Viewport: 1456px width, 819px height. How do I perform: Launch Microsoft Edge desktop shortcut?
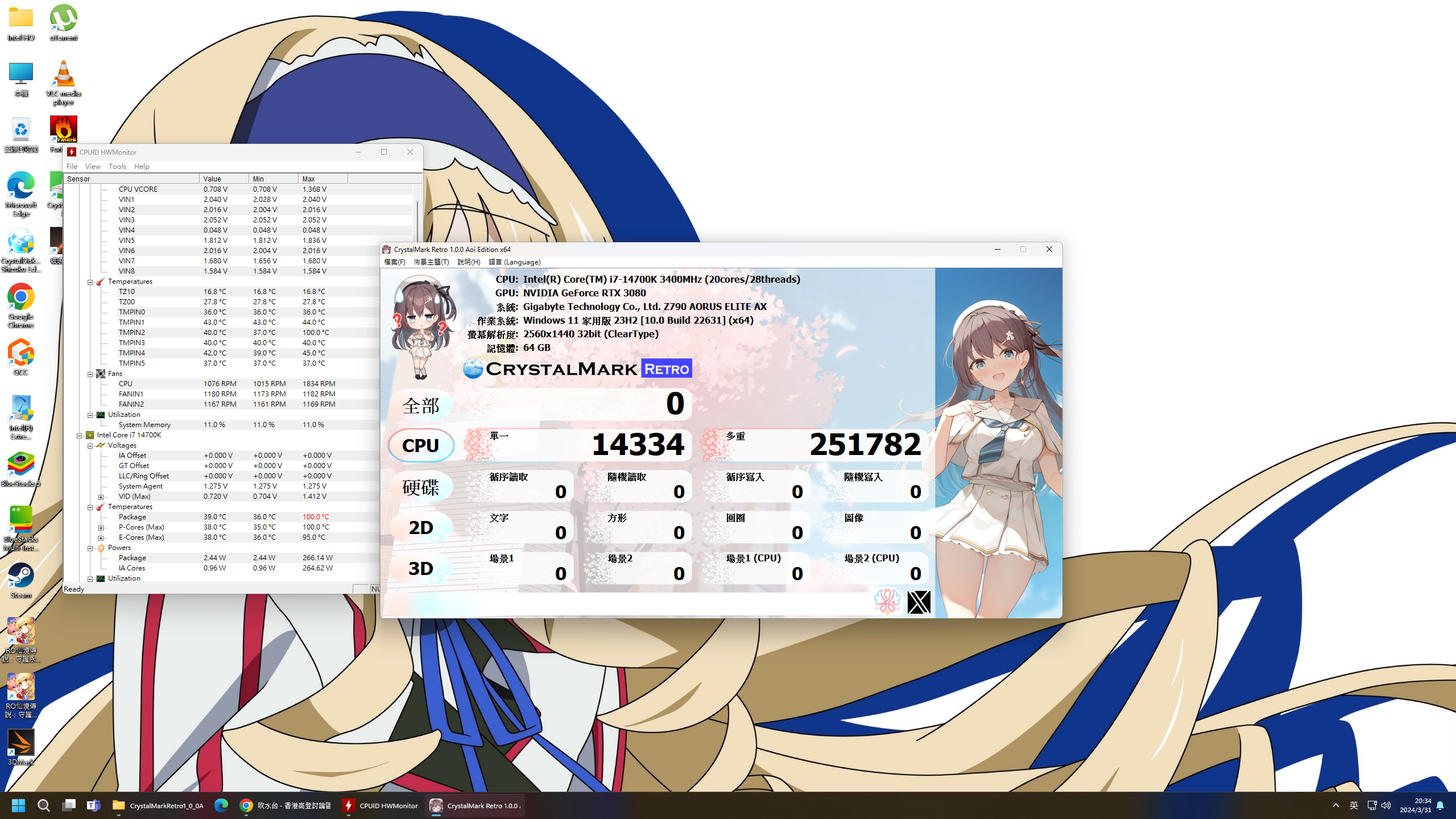pyautogui.click(x=21, y=194)
